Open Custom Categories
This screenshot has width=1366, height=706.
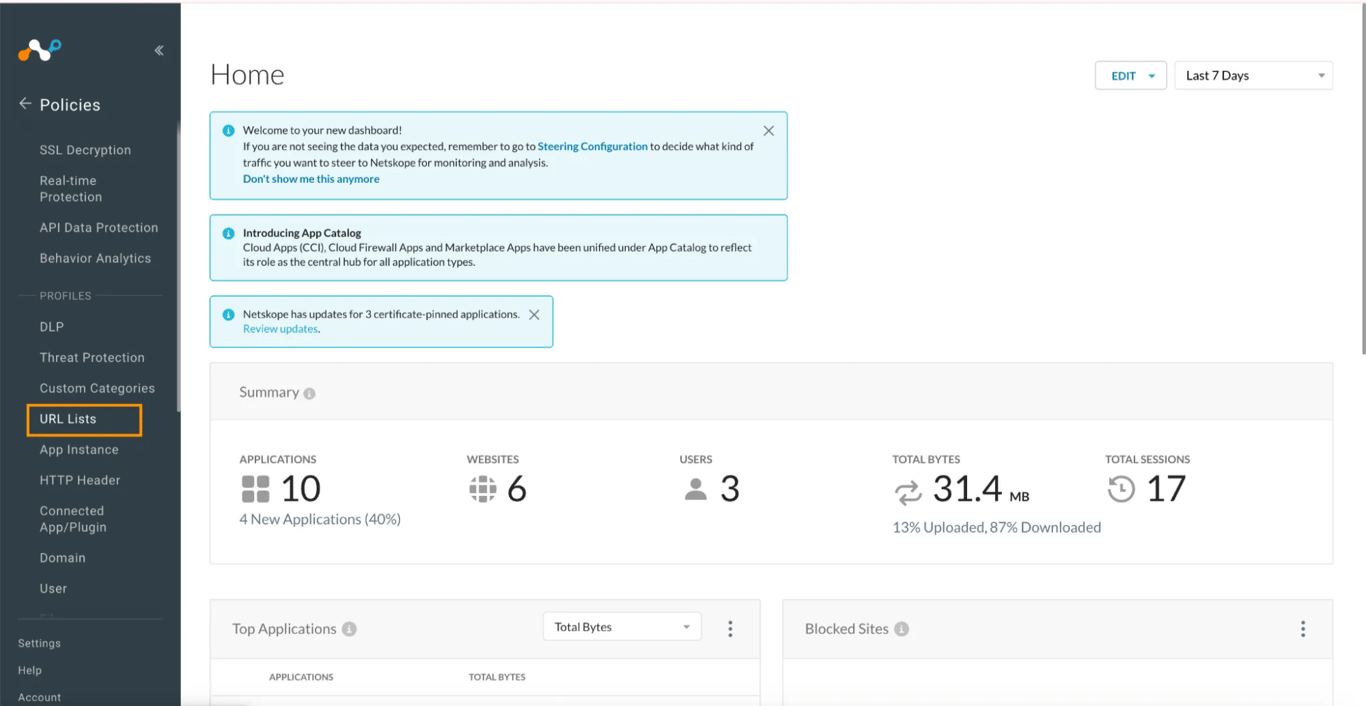[x=97, y=388]
